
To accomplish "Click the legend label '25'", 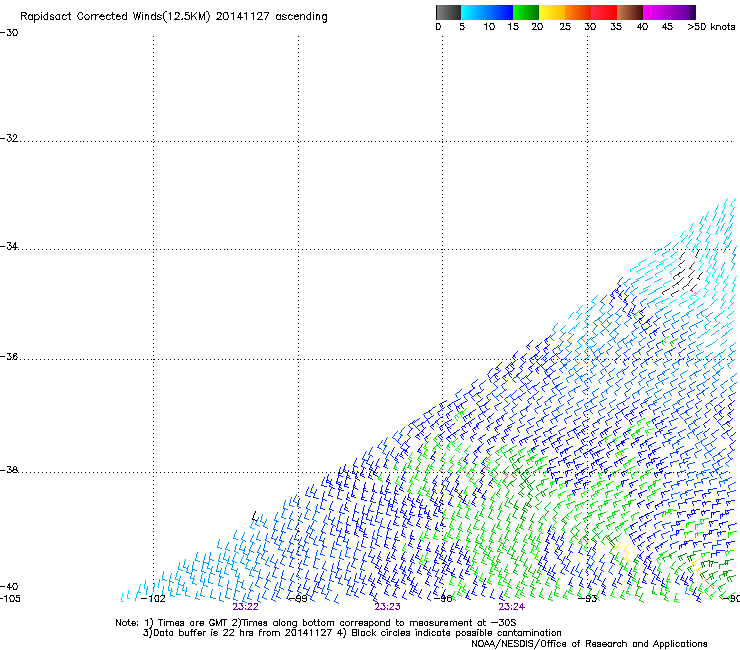I will (x=565, y=27).
